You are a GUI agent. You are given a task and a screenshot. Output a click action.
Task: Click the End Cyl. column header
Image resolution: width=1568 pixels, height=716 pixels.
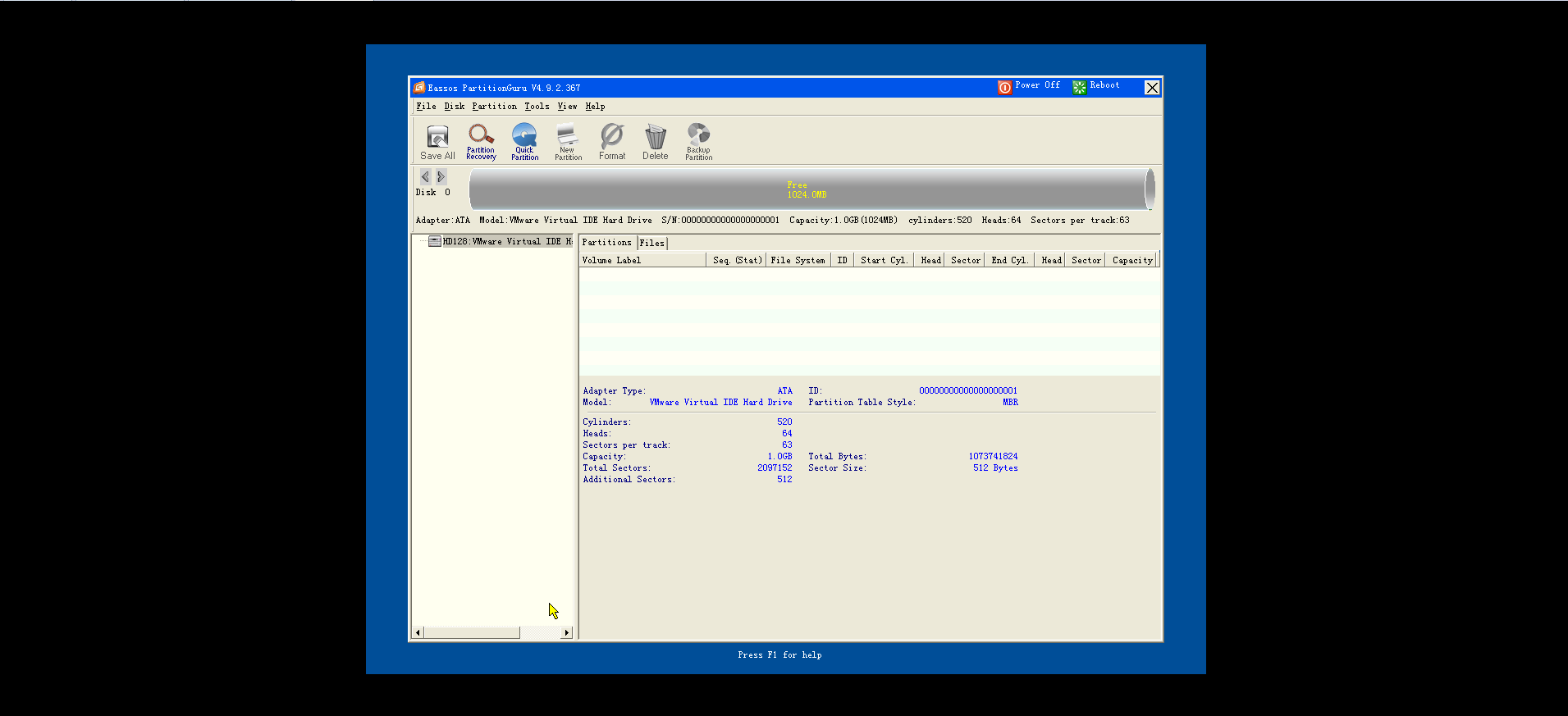click(1009, 260)
